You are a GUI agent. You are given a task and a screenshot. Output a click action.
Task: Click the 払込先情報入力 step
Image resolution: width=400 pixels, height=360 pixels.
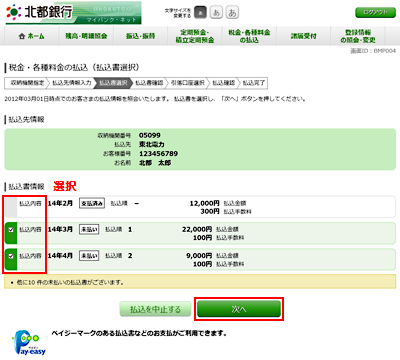(x=71, y=83)
